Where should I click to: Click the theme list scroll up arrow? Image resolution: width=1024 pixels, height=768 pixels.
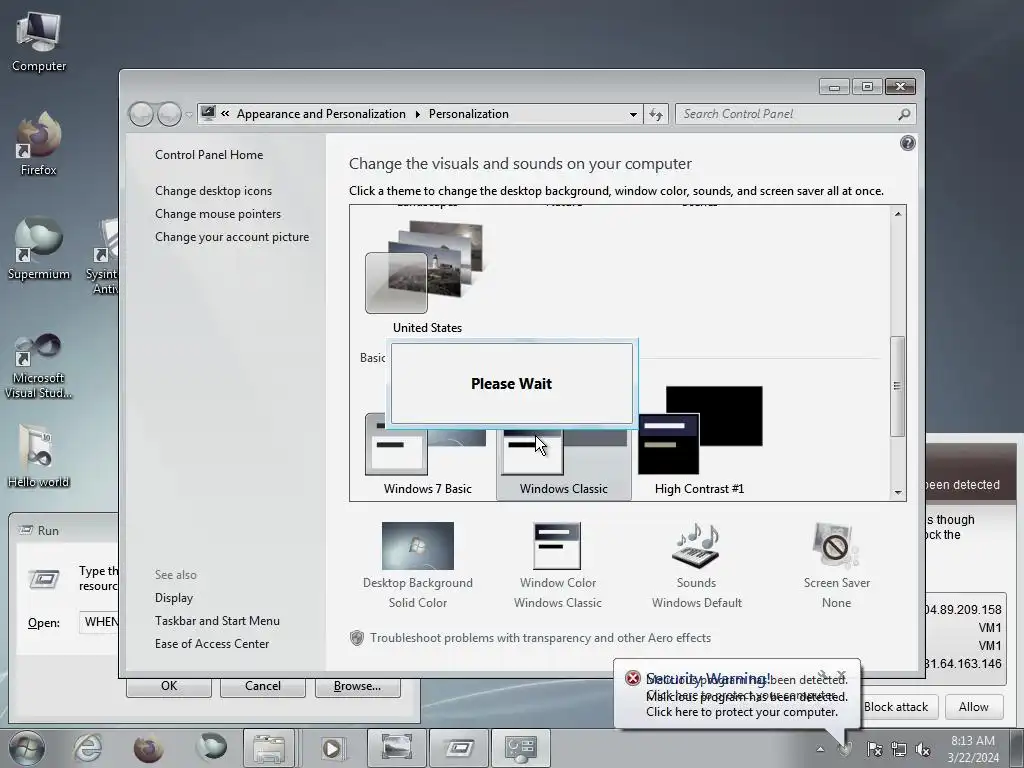point(898,214)
